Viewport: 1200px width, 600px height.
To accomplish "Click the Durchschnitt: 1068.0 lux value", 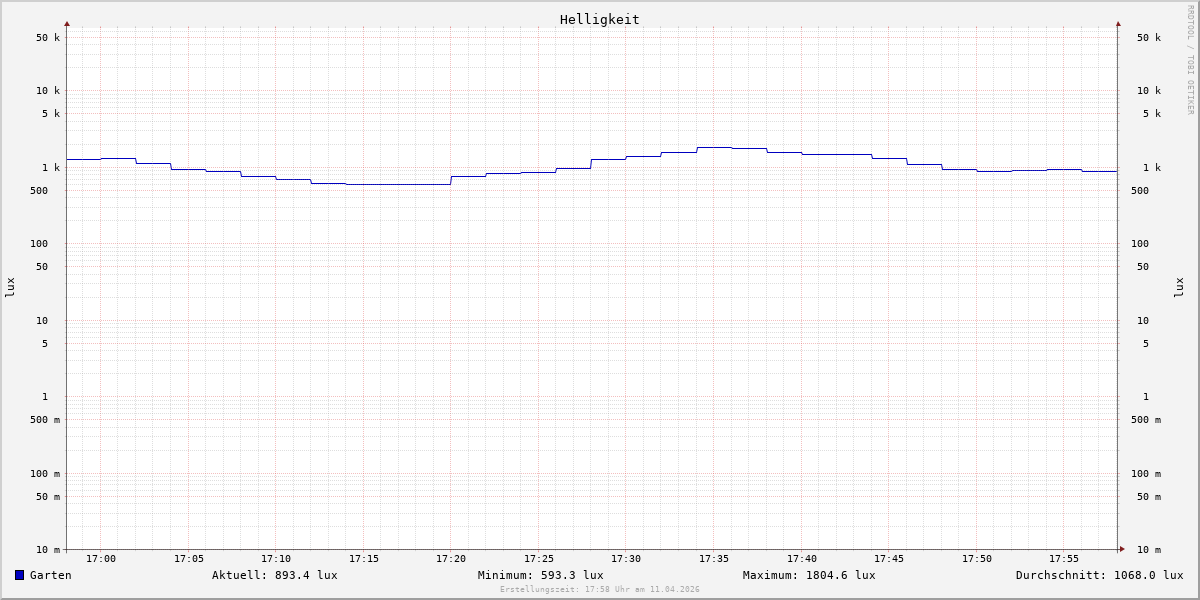I will (x=1099, y=575).
